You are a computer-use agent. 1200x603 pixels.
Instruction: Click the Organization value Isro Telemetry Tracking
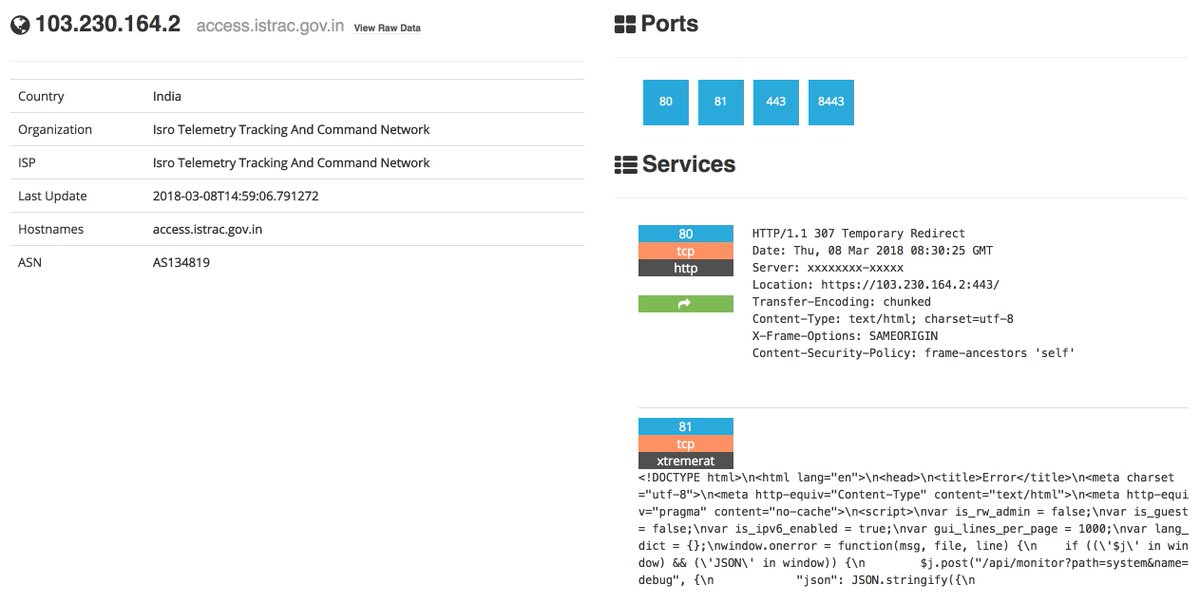(291, 130)
